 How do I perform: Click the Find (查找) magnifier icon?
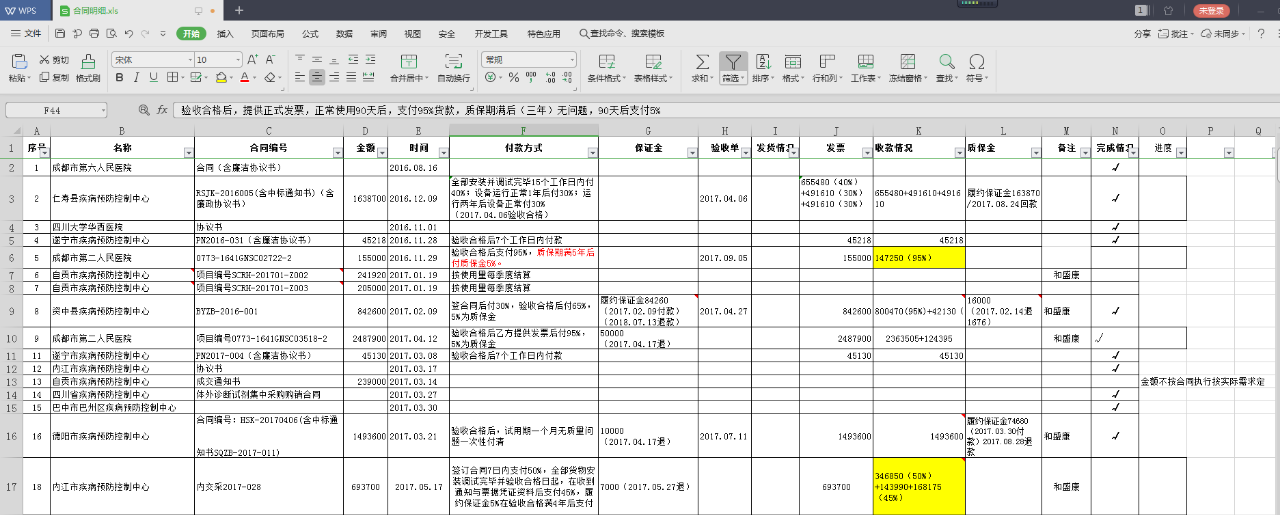click(945, 61)
